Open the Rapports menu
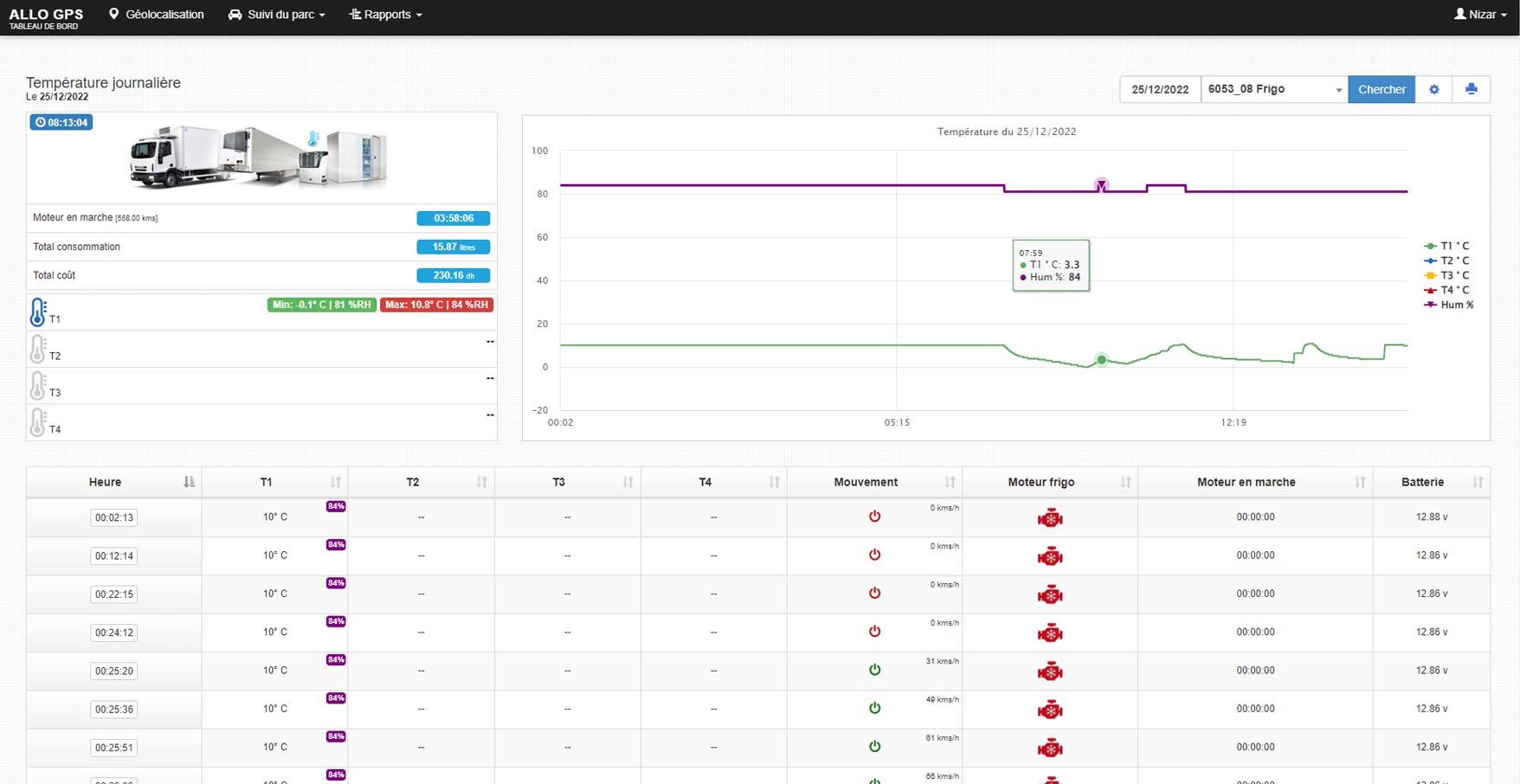 (386, 15)
